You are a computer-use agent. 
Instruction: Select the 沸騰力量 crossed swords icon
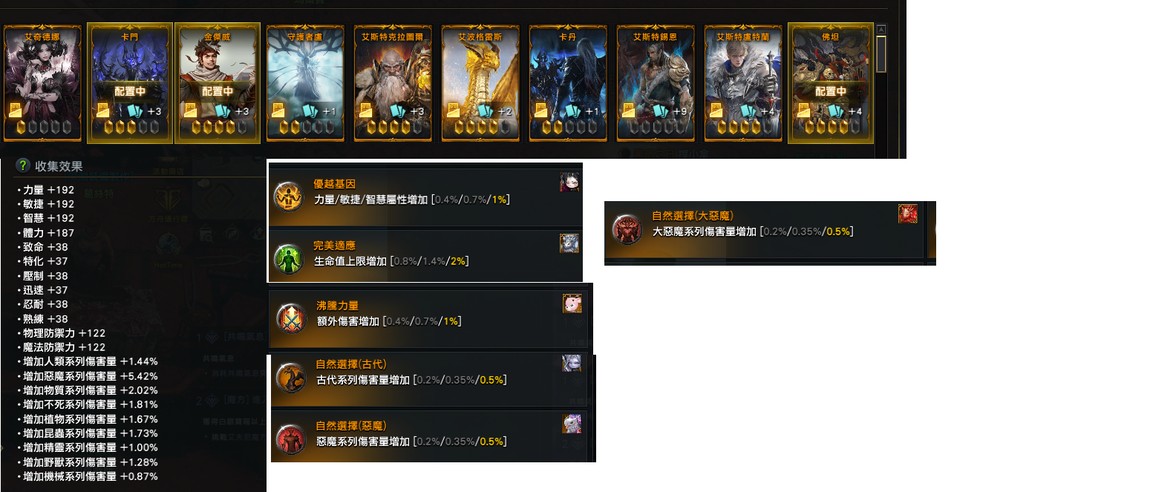tap(290, 318)
